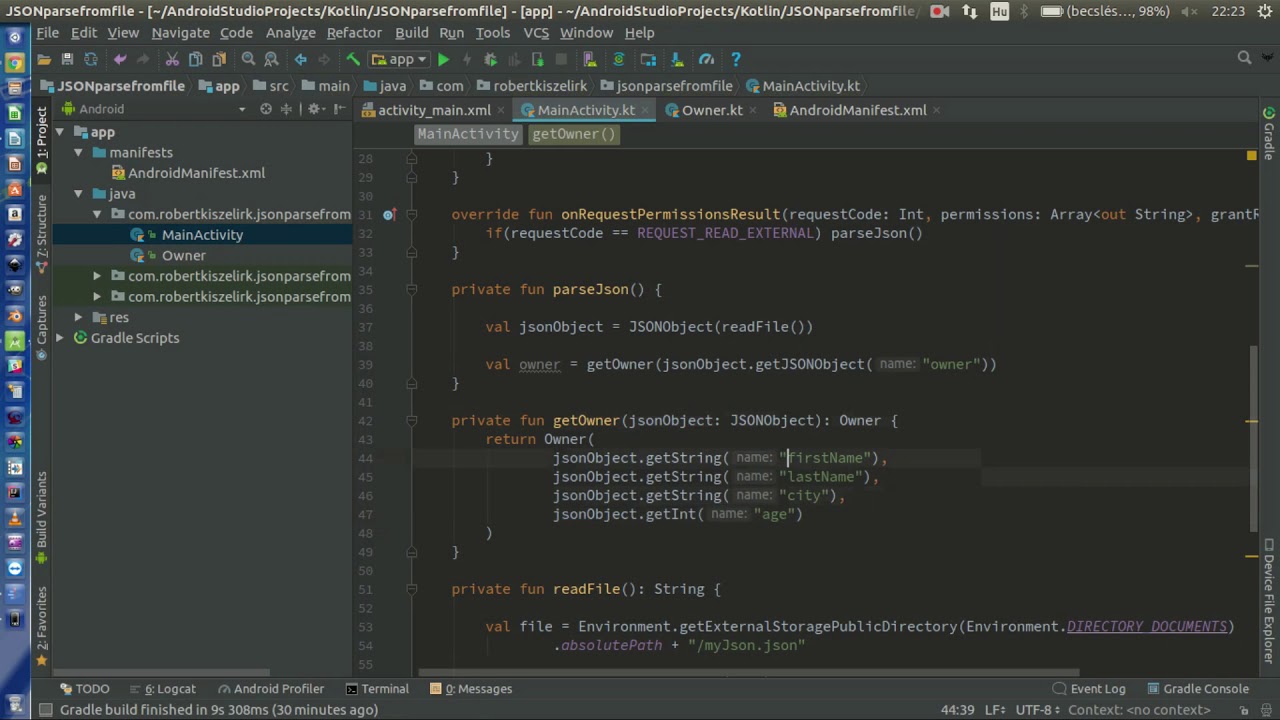
Task: Open the VCS menu
Action: pos(536,32)
